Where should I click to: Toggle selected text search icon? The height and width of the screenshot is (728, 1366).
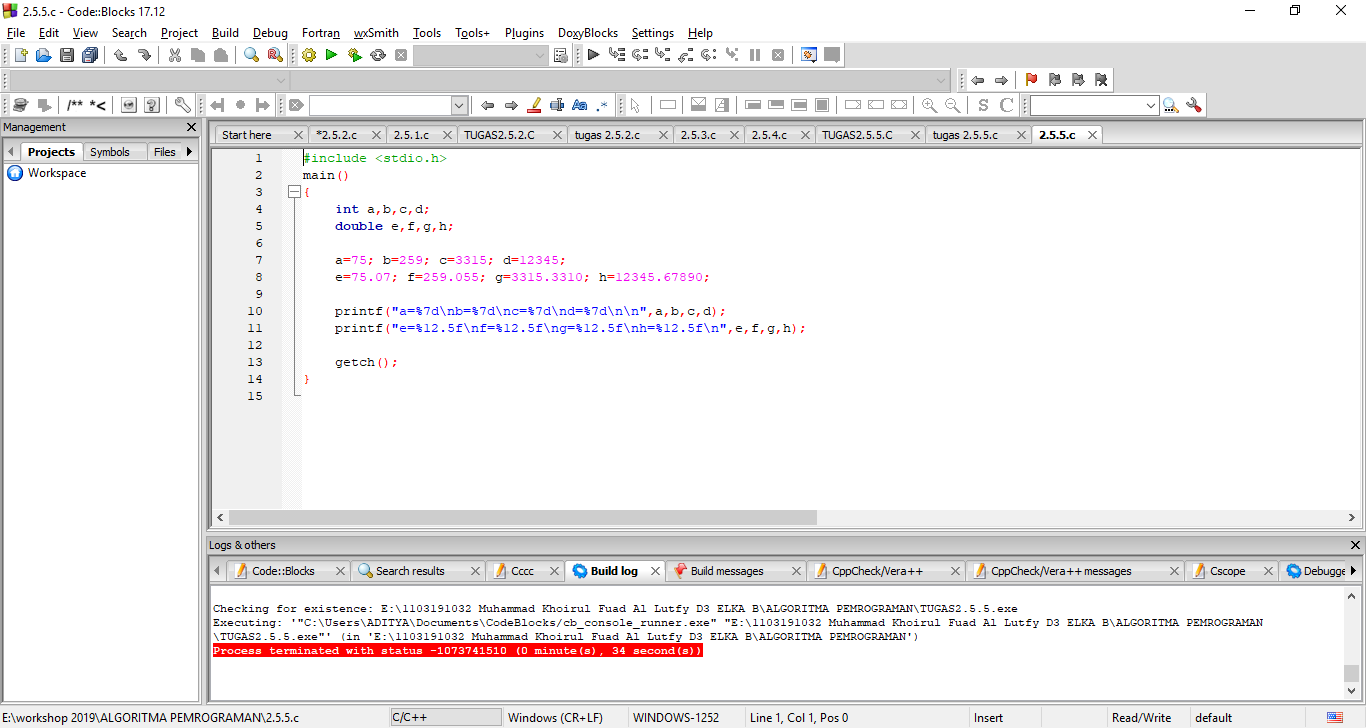(x=557, y=105)
